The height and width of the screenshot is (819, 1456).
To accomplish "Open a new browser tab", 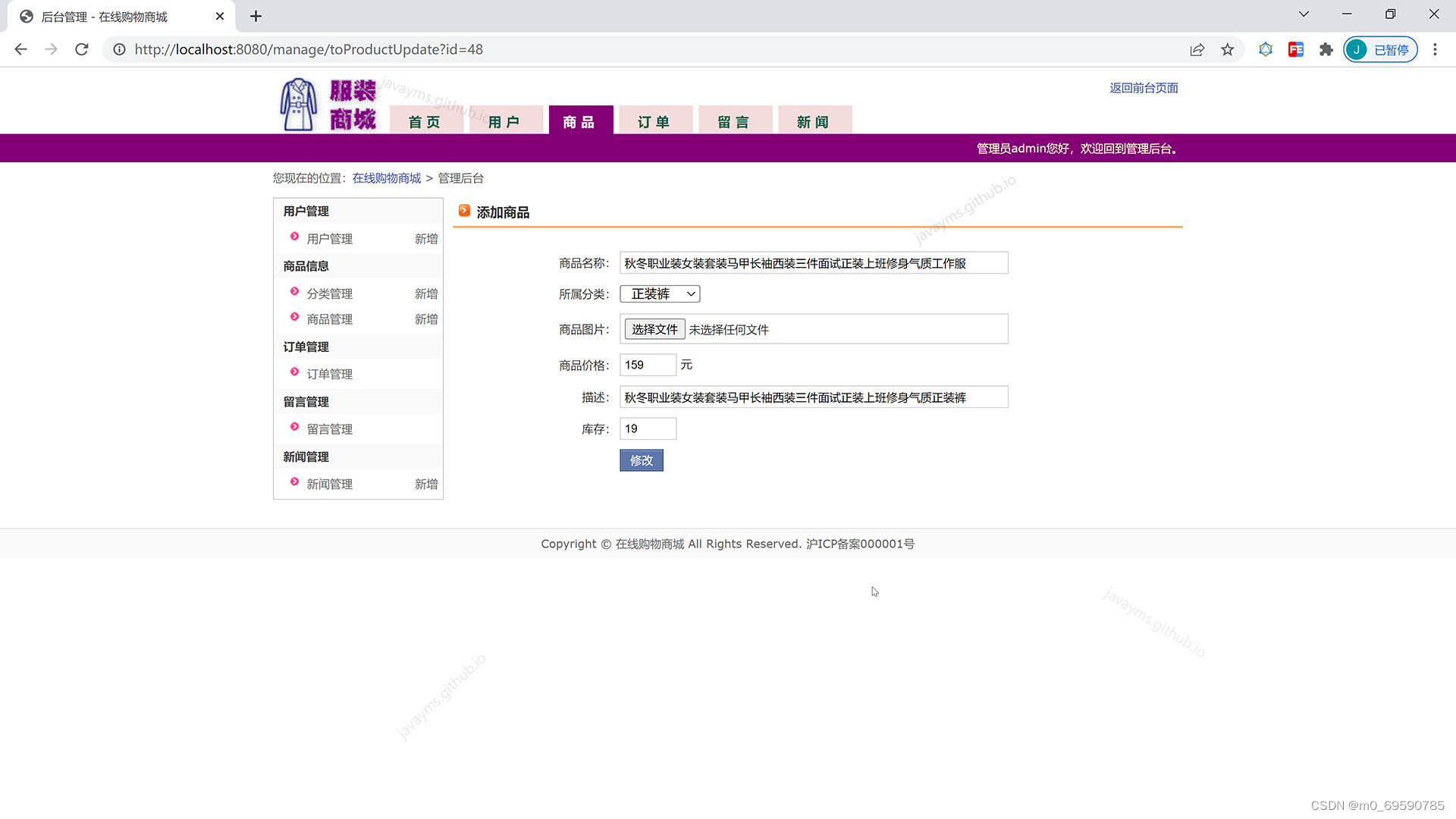I will pyautogui.click(x=256, y=16).
